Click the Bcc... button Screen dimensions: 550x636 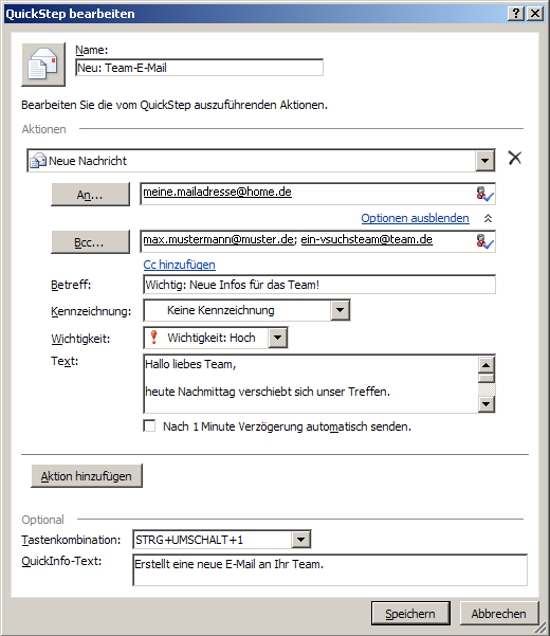[x=90, y=243]
